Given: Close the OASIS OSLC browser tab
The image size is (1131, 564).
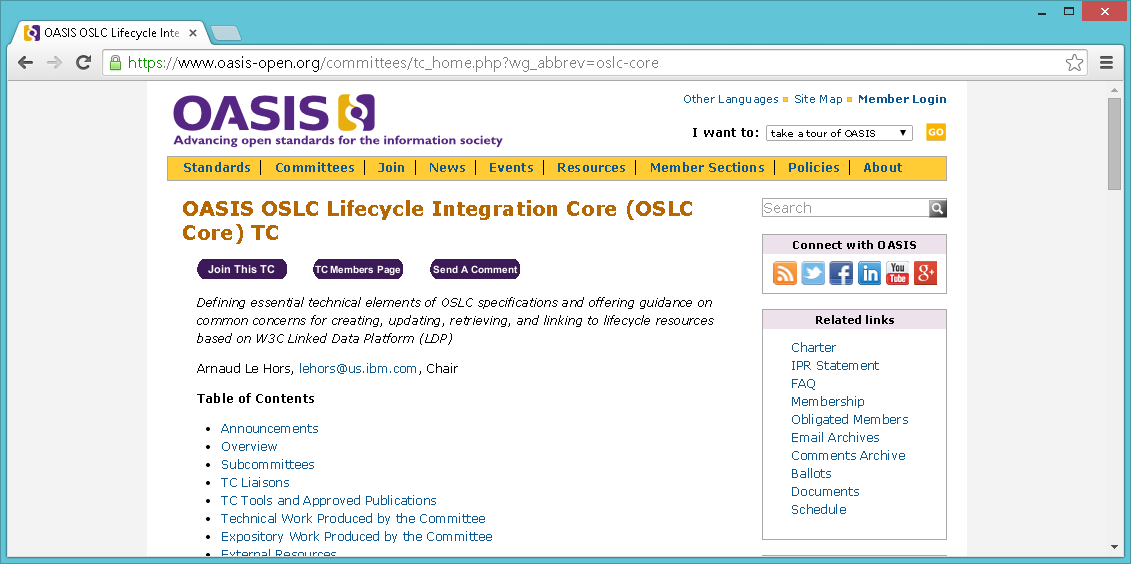Looking at the screenshot, I should 193,33.
